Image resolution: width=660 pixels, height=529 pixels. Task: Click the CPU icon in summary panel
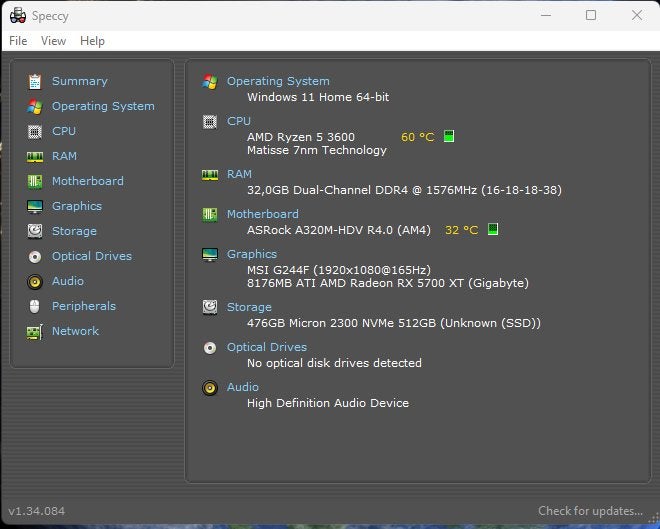click(210, 122)
